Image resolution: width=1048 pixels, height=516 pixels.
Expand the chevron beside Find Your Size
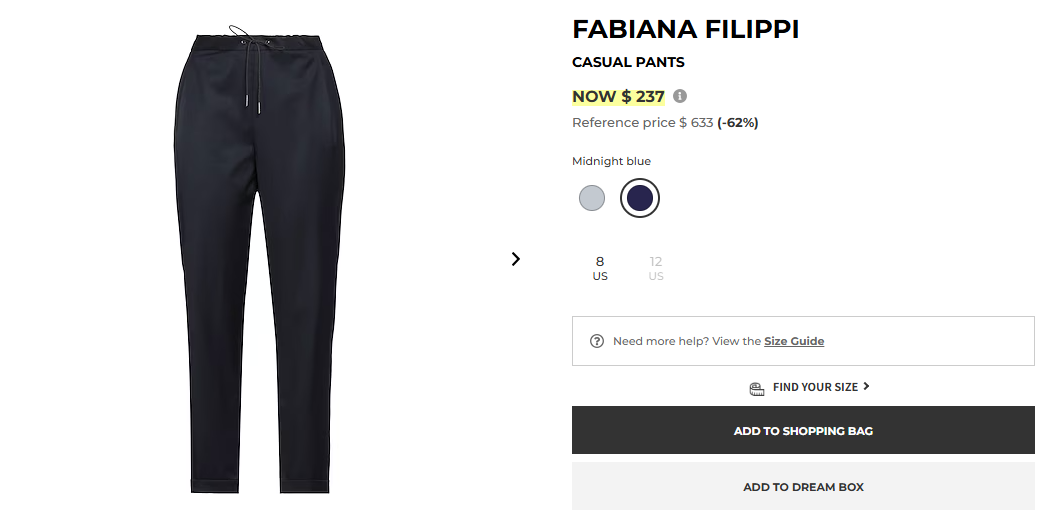tap(866, 386)
